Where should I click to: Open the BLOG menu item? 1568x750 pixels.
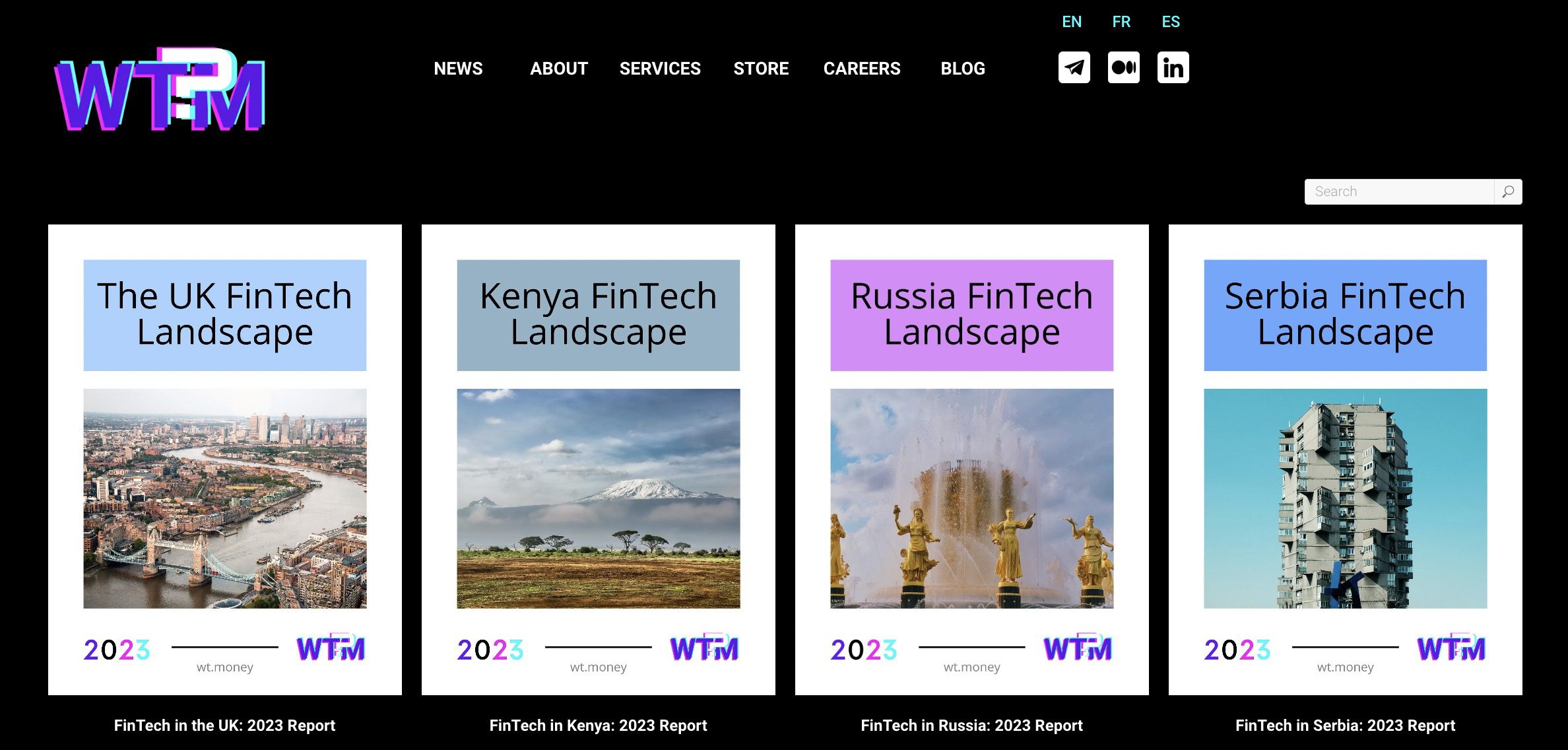(963, 69)
